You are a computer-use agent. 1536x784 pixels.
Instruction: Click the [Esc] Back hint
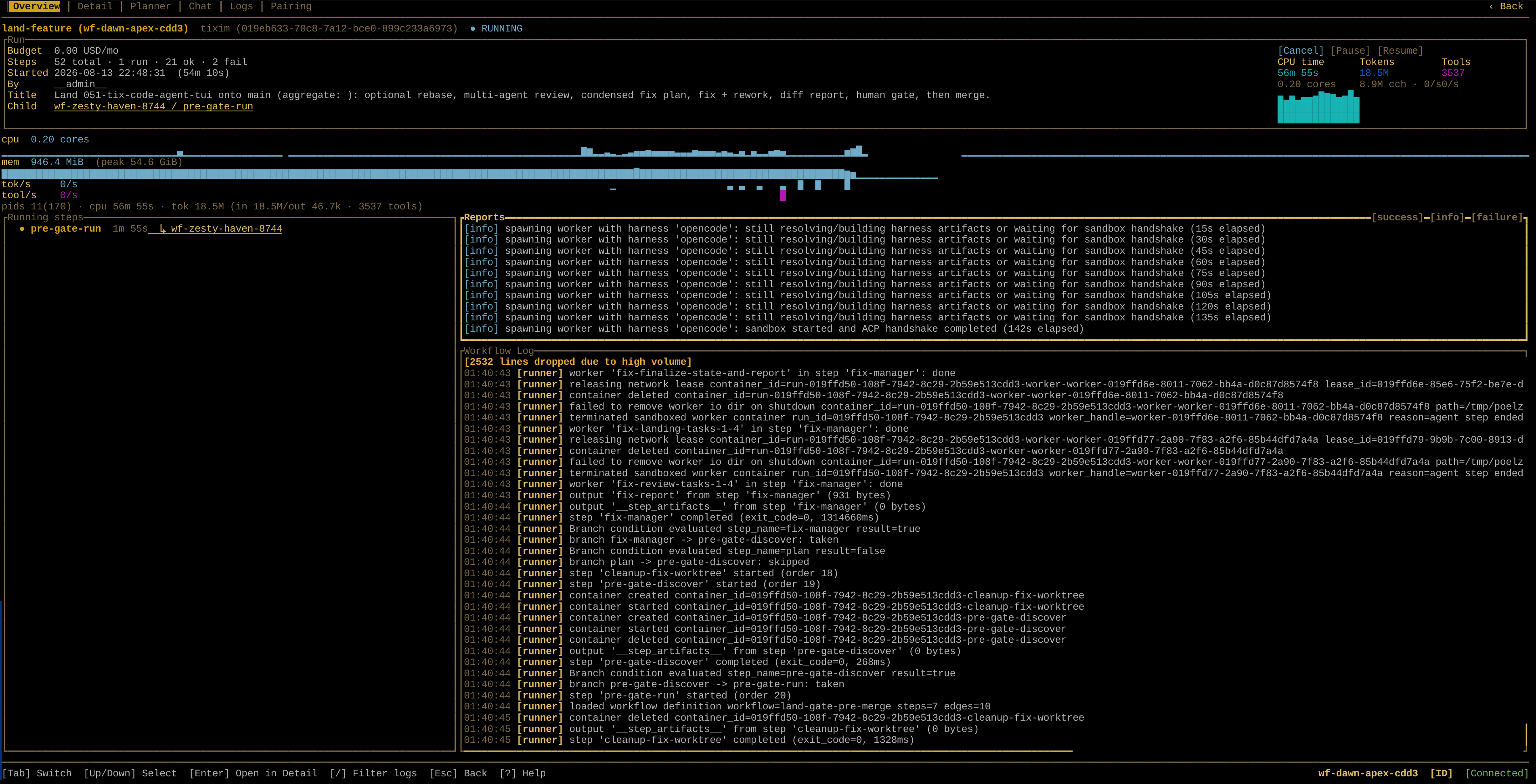click(458, 773)
